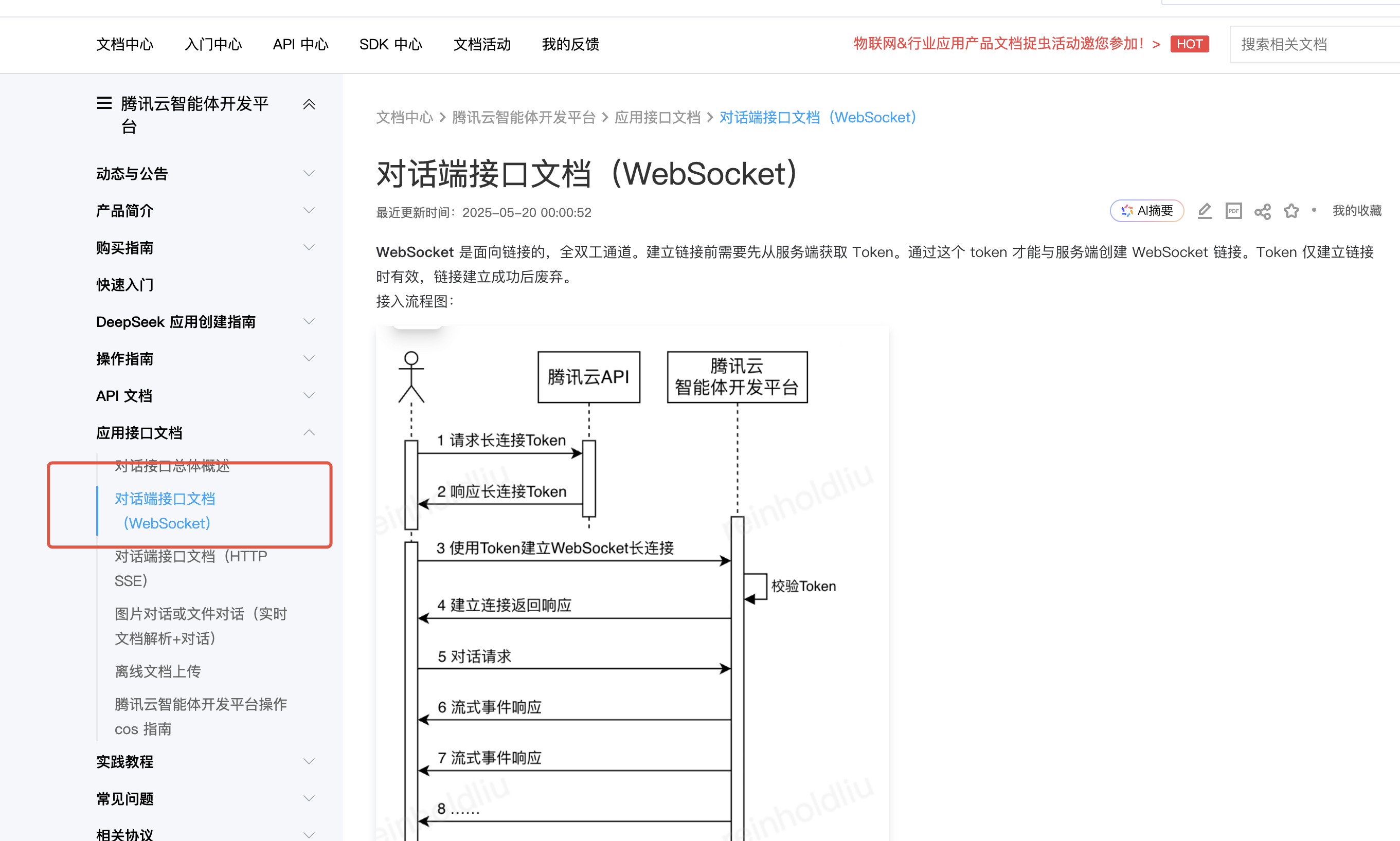Viewport: 1400px width, 841px height.
Task: Open 图片对话或文件对话 sidebar item
Action: [x=201, y=626]
